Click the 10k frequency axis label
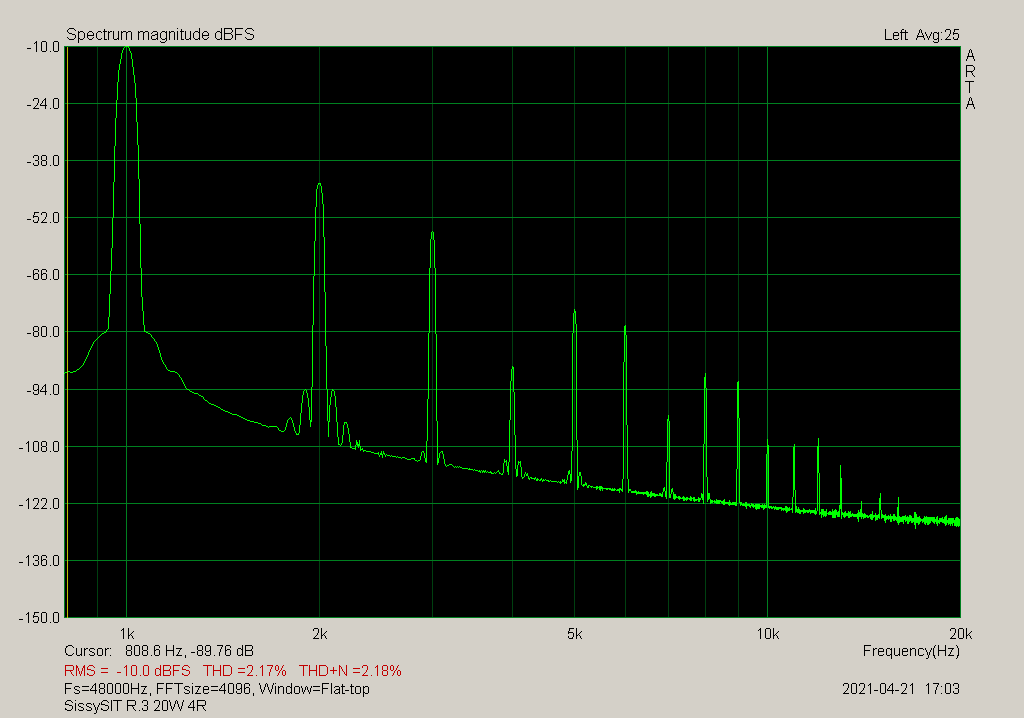Viewport: 1024px width, 718px height. pyautogui.click(x=767, y=634)
